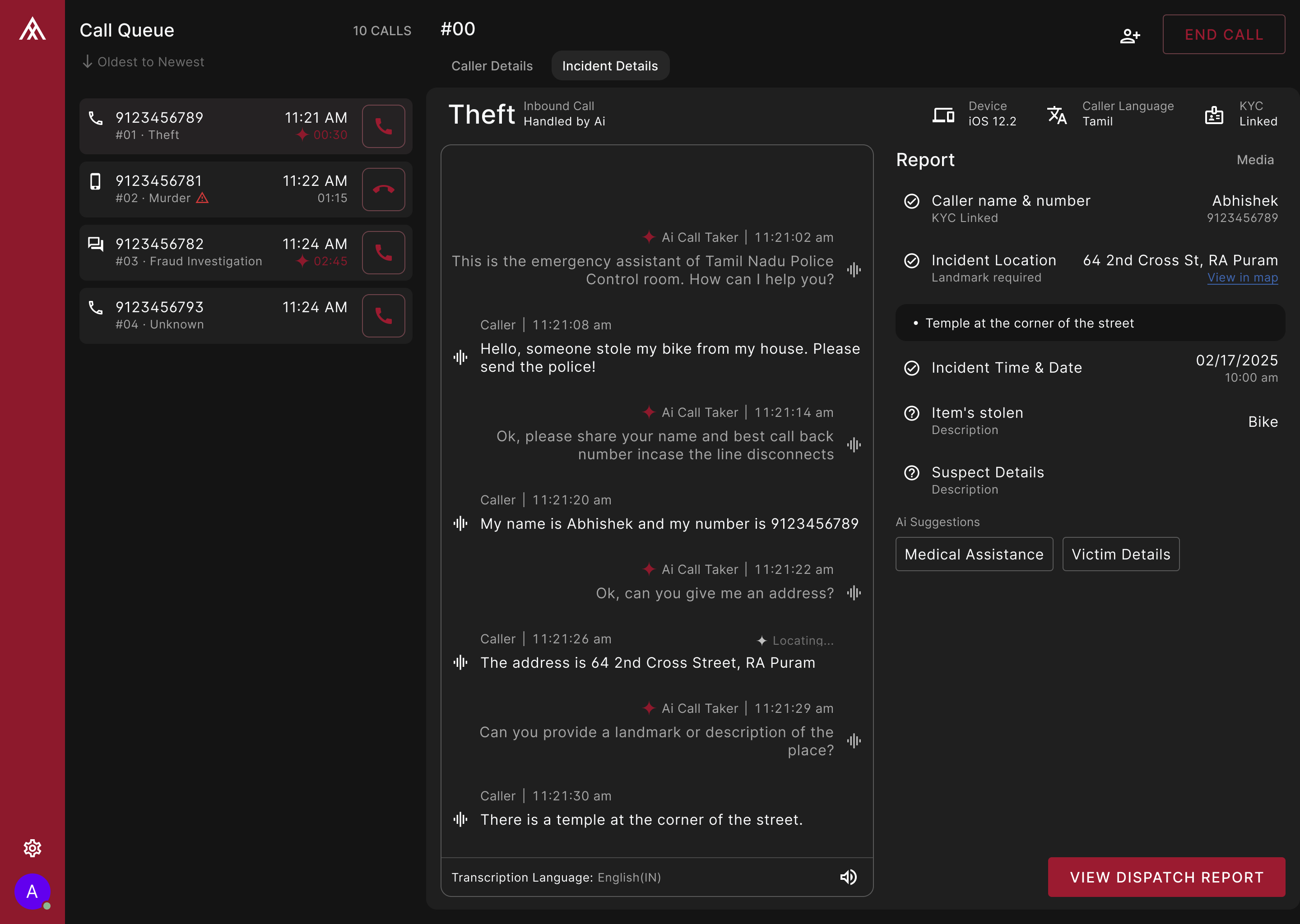Viewport: 1300px width, 924px height.
Task: Toggle Item's stolen status circle
Action: 911,413
